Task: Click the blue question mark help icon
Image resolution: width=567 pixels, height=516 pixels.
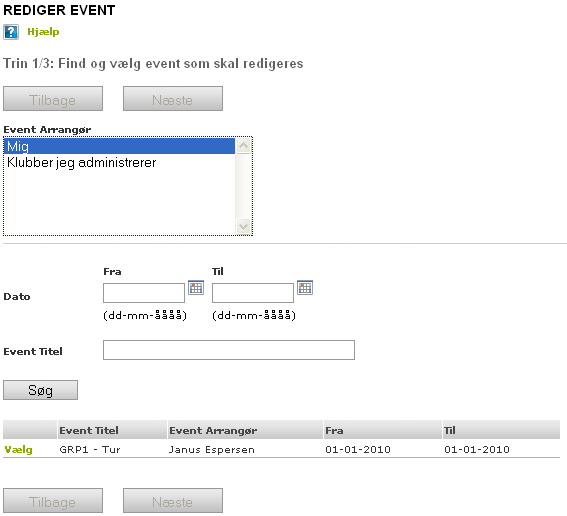Action: (11, 32)
